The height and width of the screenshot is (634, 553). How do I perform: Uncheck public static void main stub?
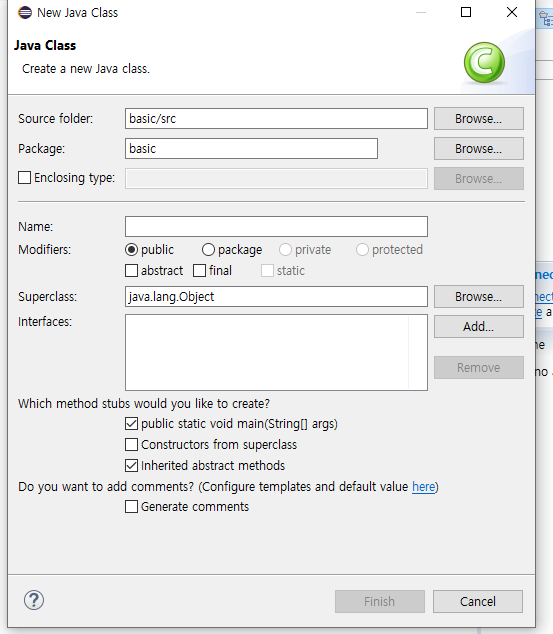(131, 424)
